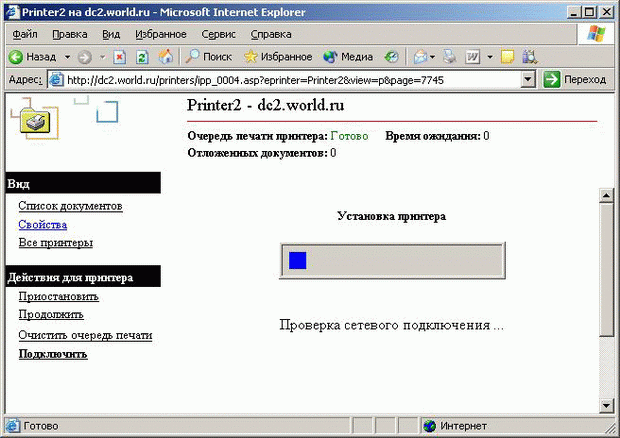
Task: Expand the address bar dropdown list
Action: pyautogui.click(x=527, y=80)
